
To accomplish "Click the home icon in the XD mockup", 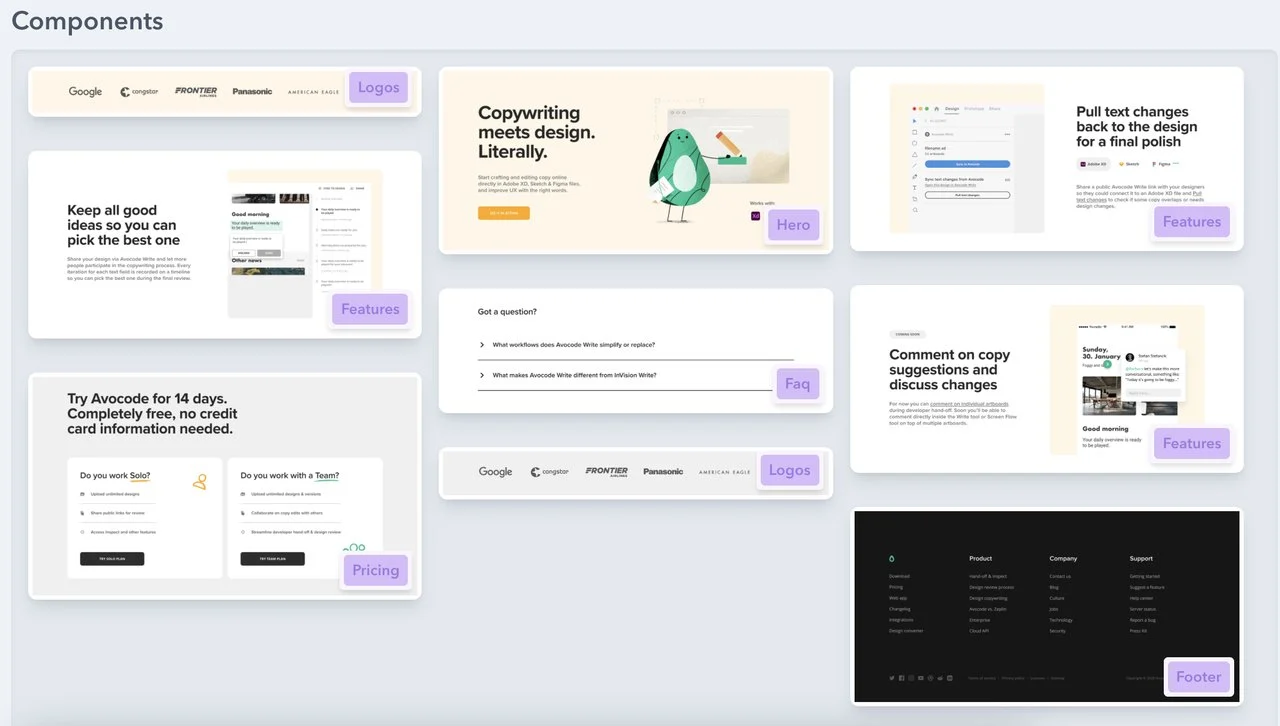I will 936,108.
